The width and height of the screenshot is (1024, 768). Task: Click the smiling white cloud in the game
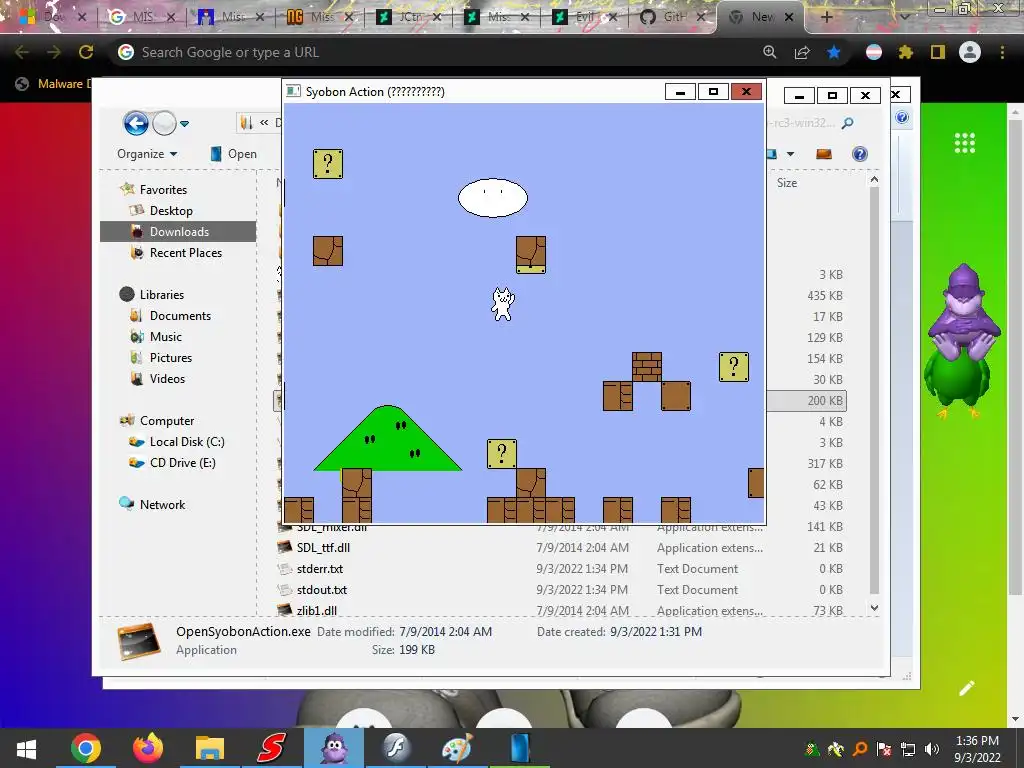492,198
